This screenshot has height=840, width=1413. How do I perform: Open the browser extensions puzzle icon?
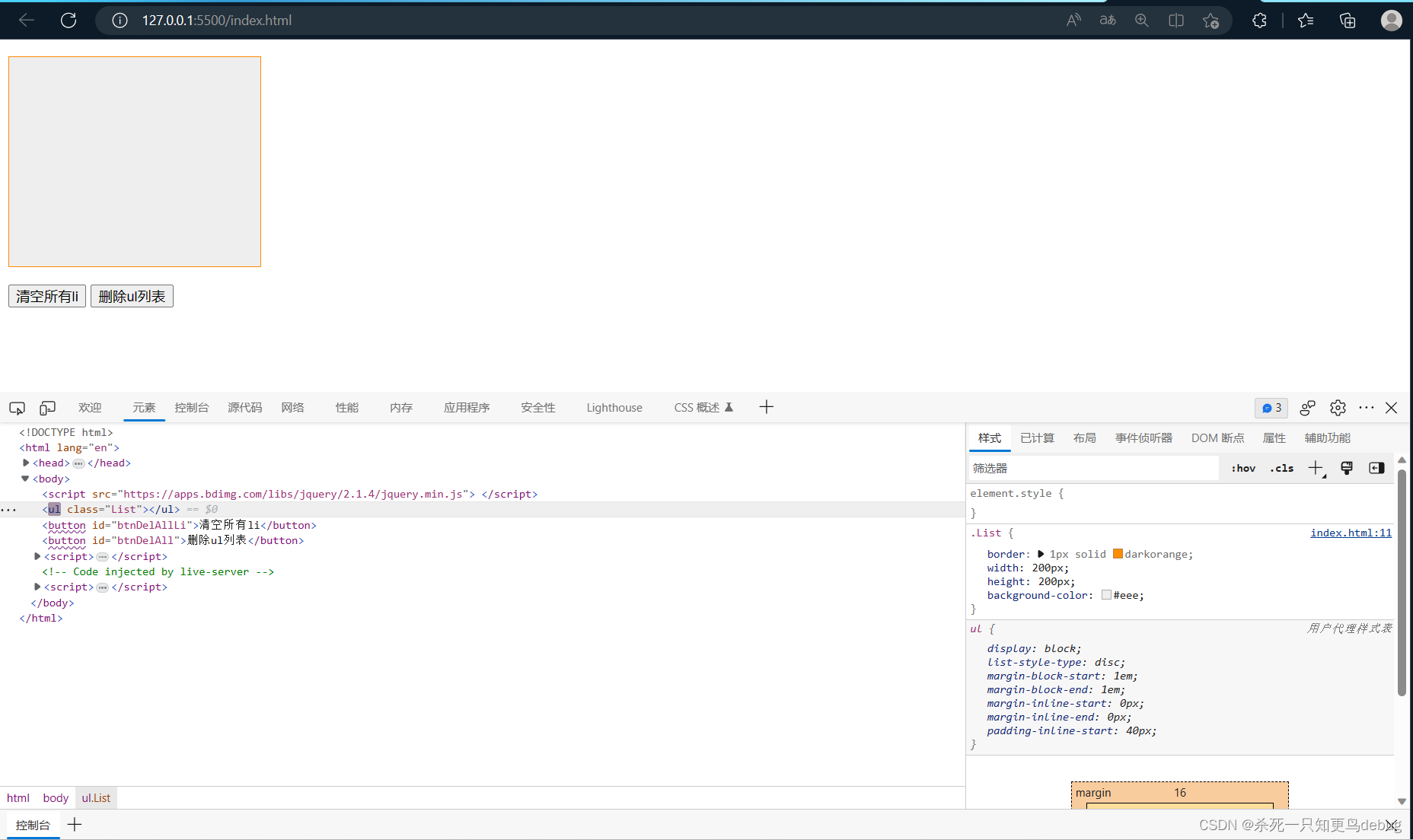(x=1260, y=21)
